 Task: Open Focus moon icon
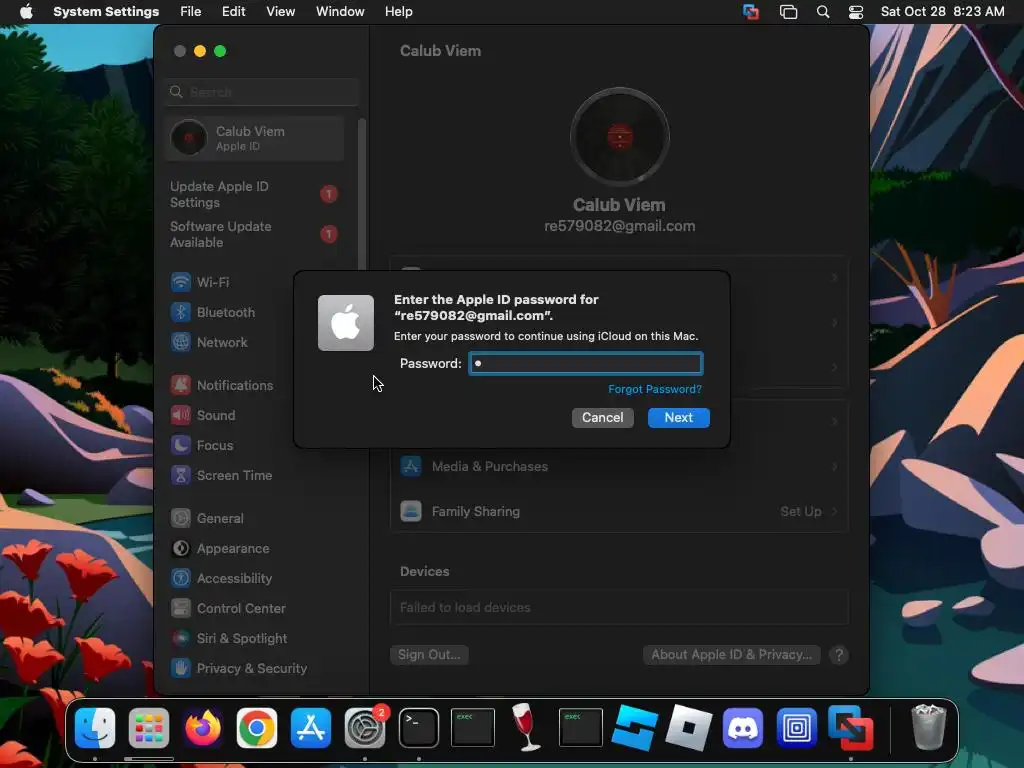181,445
